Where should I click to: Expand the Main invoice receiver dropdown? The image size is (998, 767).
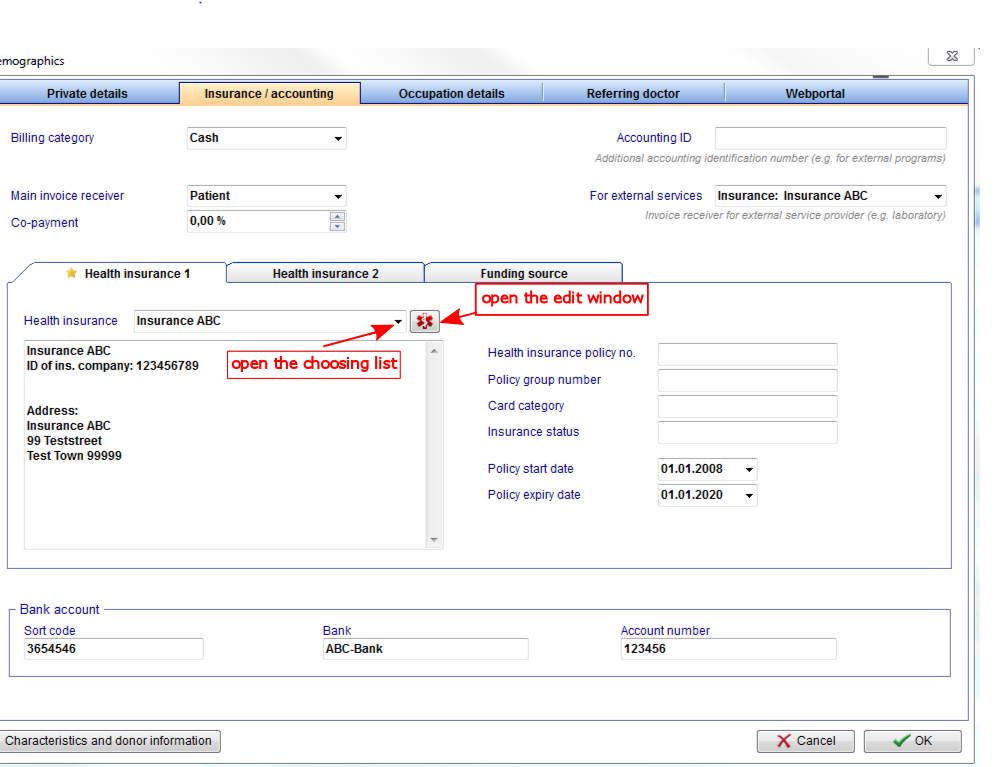click(x=338, y=196)
